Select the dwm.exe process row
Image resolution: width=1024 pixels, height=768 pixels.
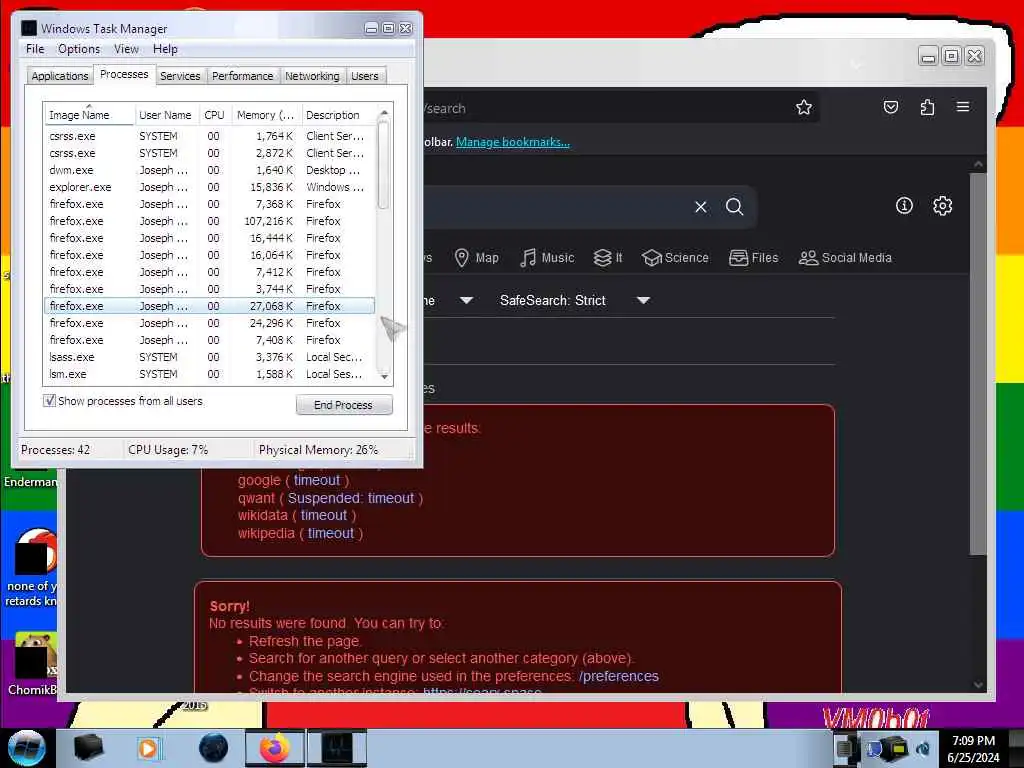point(209,170)
